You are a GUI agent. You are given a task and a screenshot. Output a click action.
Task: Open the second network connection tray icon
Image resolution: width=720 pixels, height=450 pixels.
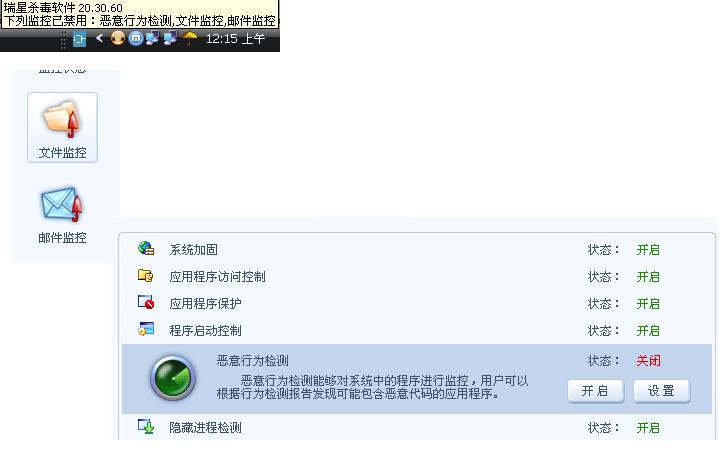[170, 38]
